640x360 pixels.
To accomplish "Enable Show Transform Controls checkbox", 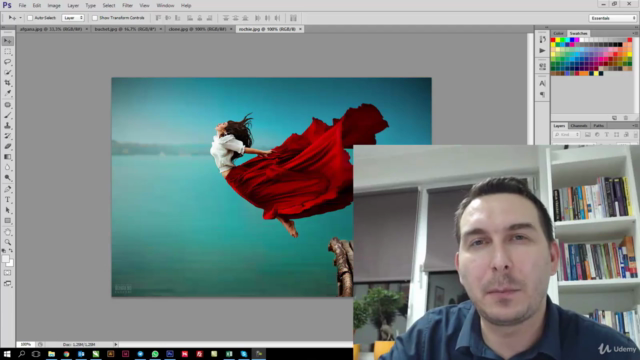I will (95, 18).
